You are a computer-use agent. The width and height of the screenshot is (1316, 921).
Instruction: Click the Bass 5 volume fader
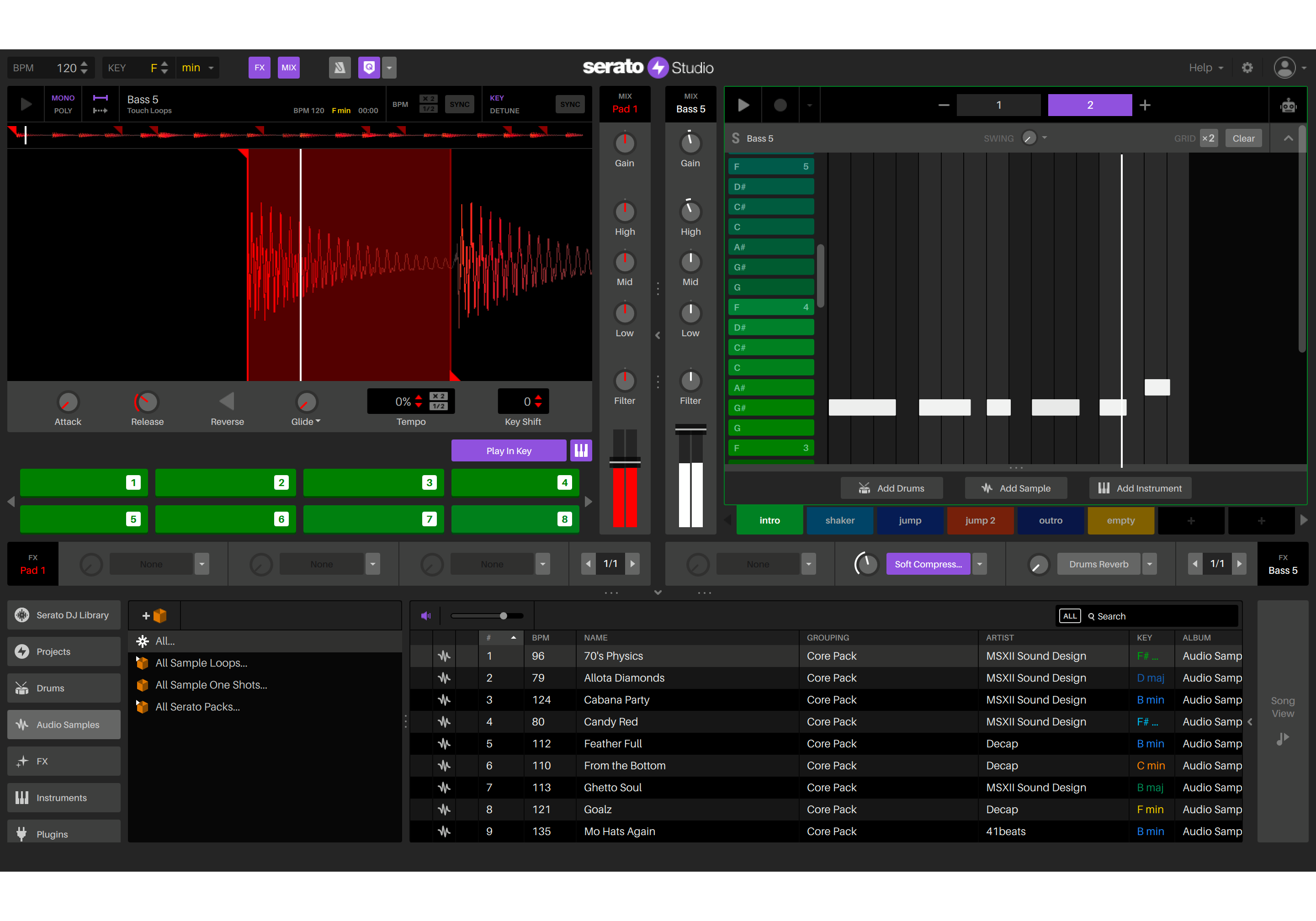(690, 429)
